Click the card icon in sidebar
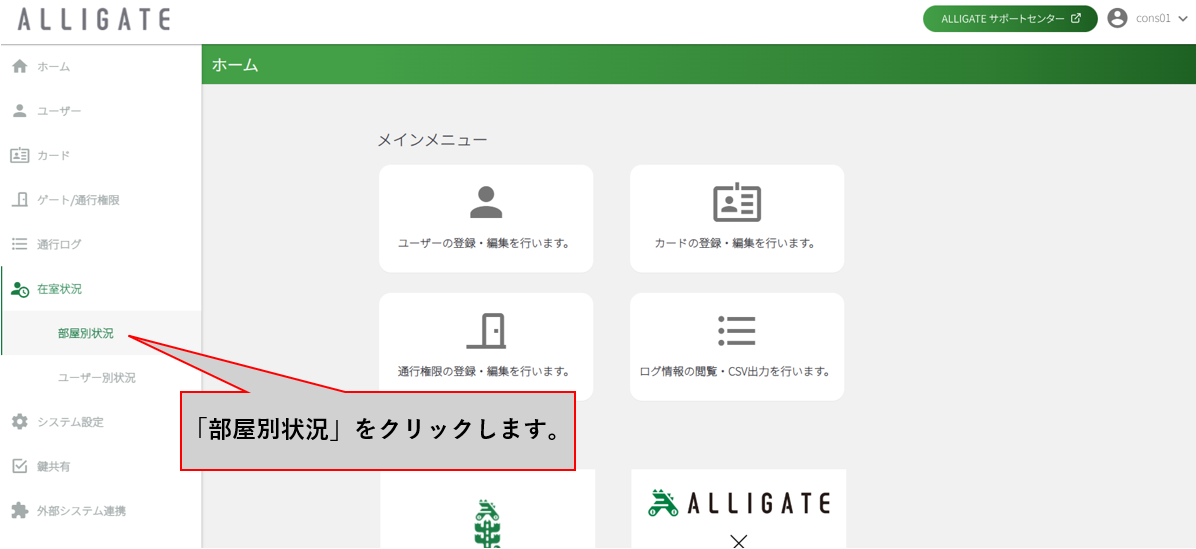This screenshot has height=549, width=1196. tap(20, 156)
